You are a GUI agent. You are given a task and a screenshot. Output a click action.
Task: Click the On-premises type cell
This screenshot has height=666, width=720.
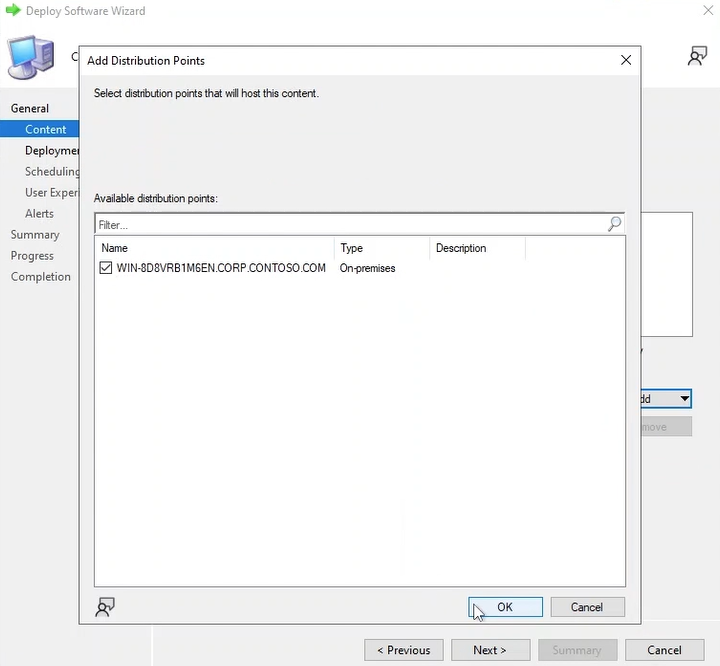tap(367, 268)
